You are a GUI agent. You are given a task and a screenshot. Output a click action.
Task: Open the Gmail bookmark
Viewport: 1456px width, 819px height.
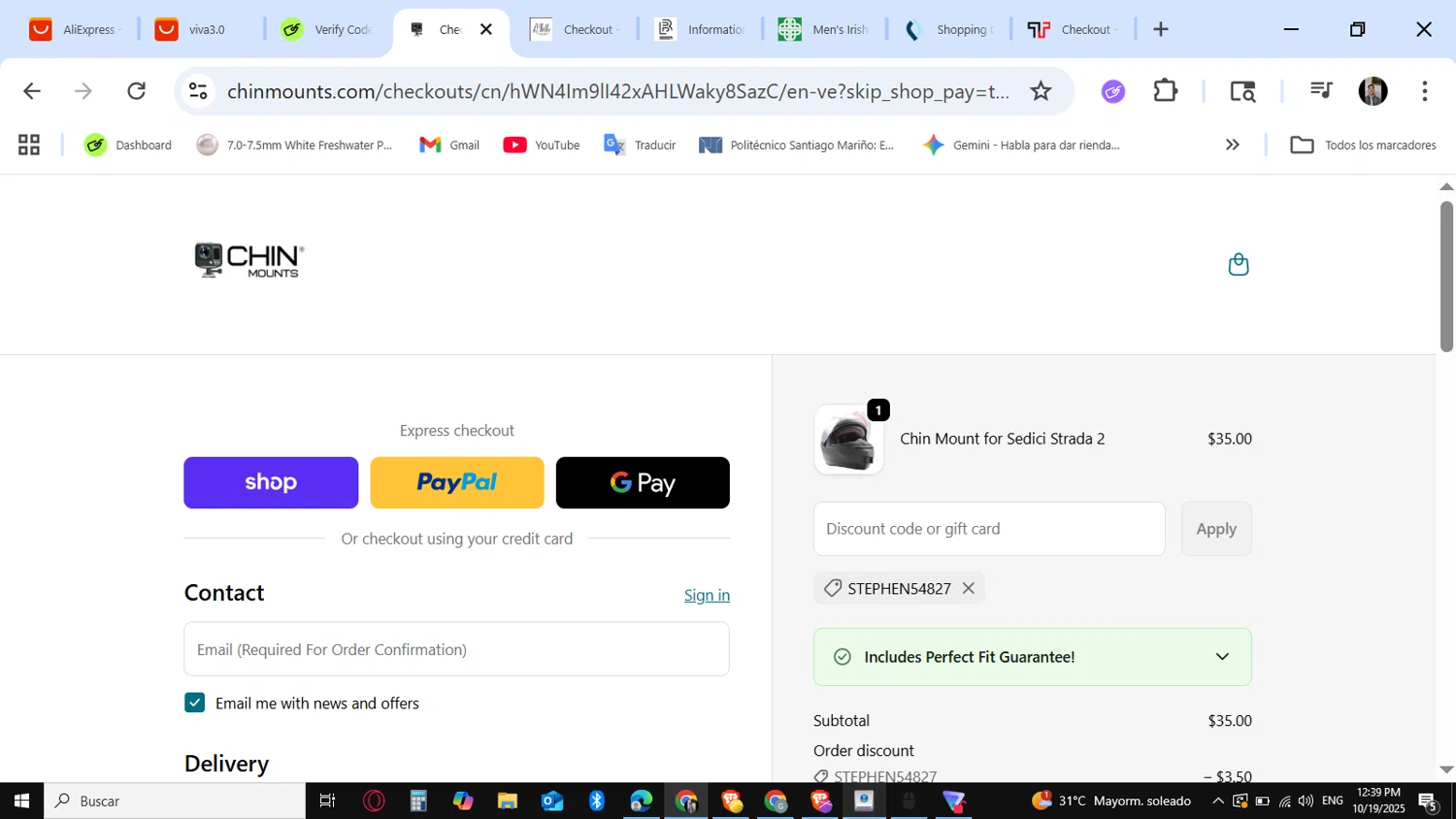449,145
